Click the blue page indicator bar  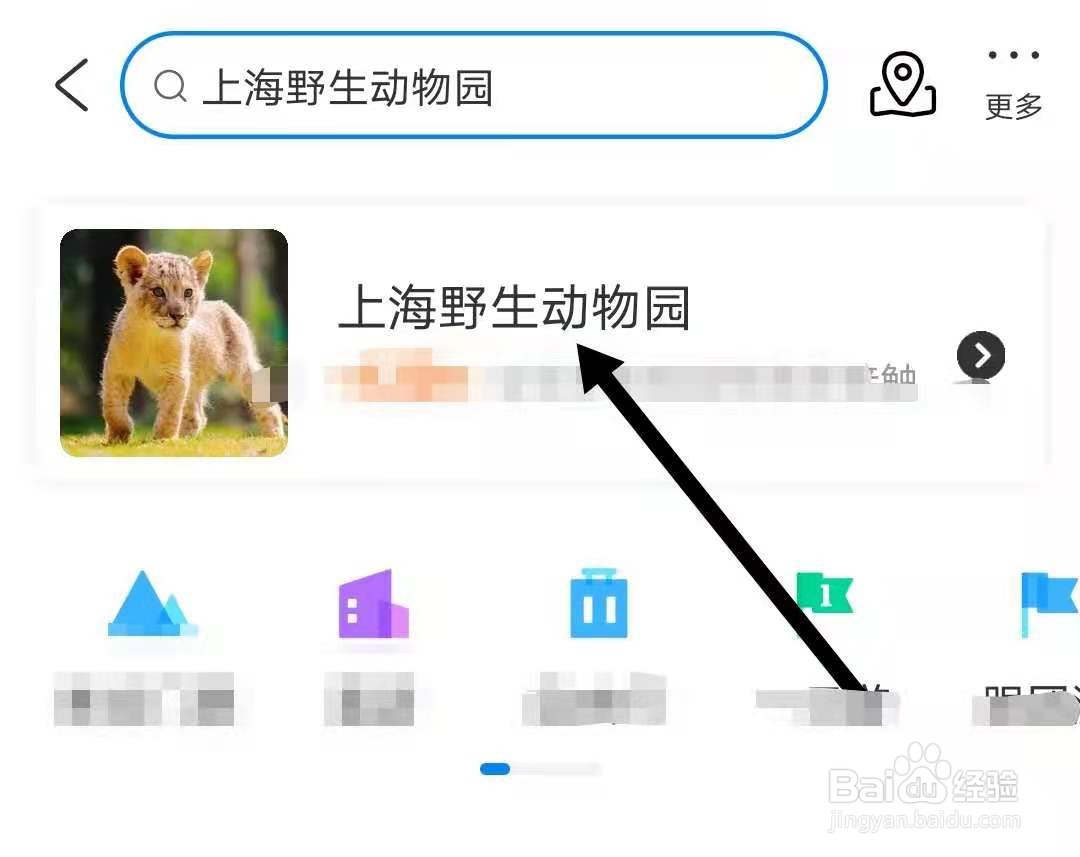(x=495, y=769)
